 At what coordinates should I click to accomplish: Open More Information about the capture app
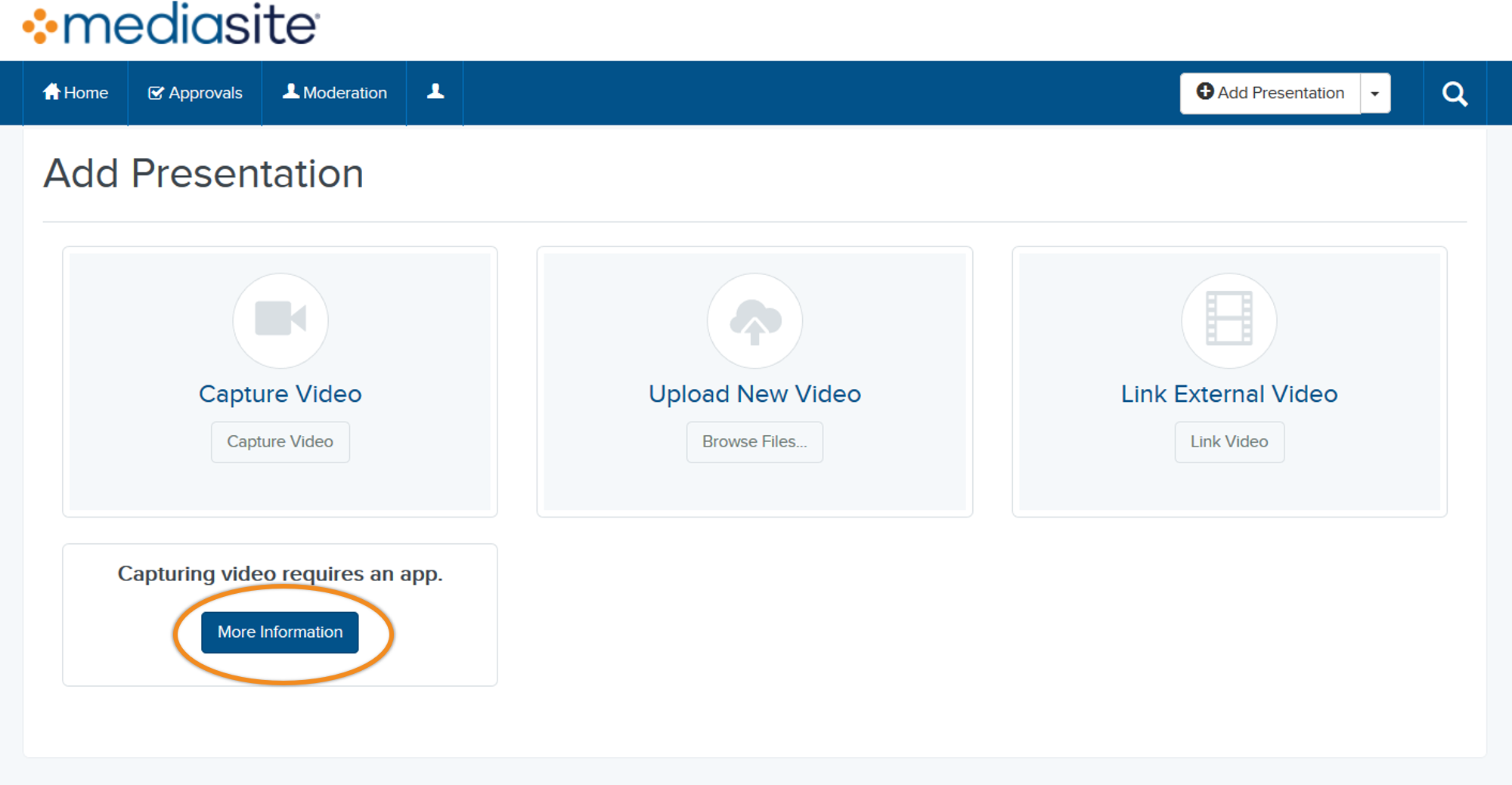(280, 632)
